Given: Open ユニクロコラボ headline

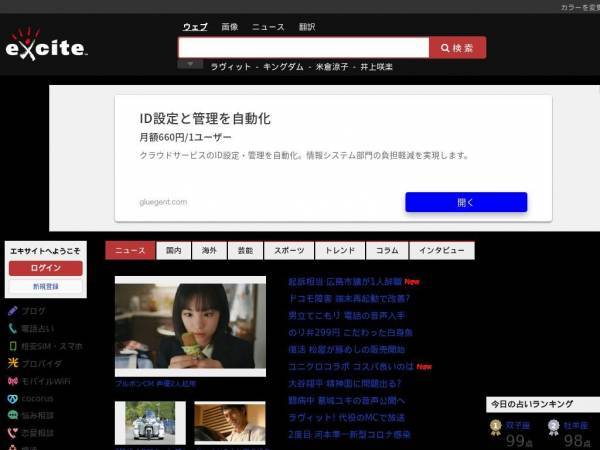Looking at the screenshot, I should (x=351, y=366).
